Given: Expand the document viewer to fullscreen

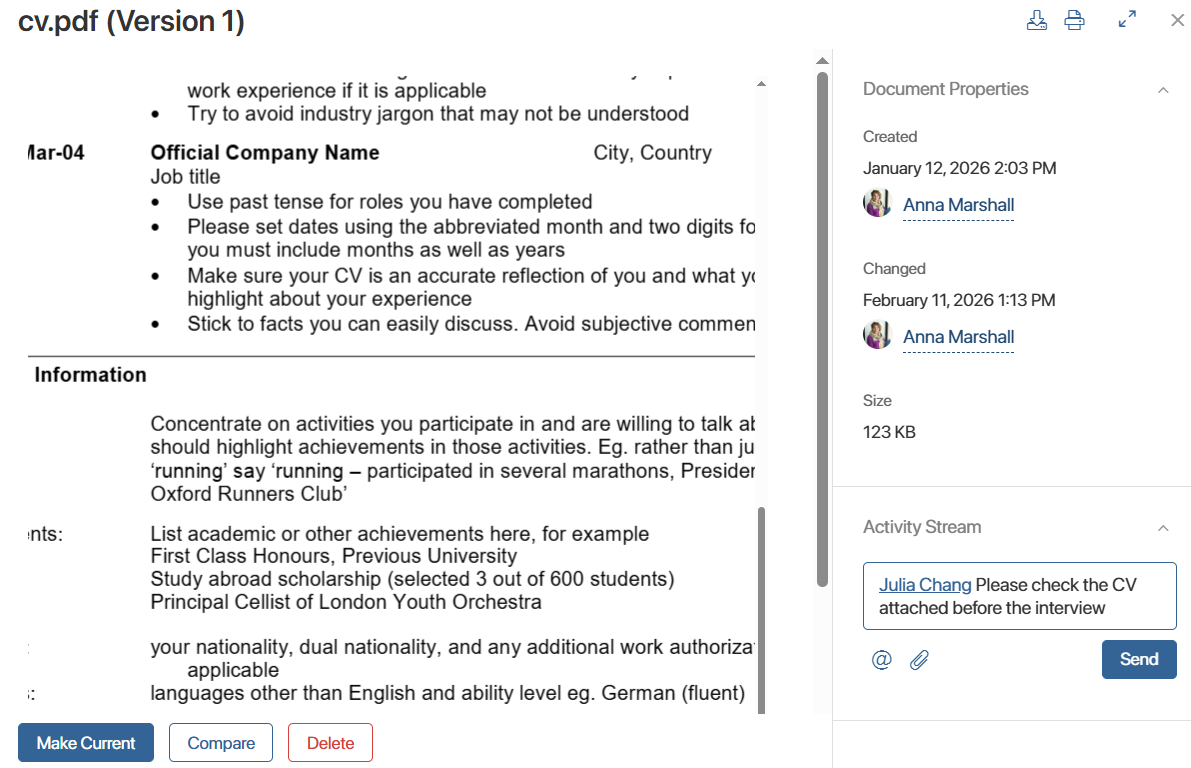Looking at the screenshot, I should [1127, 20].
